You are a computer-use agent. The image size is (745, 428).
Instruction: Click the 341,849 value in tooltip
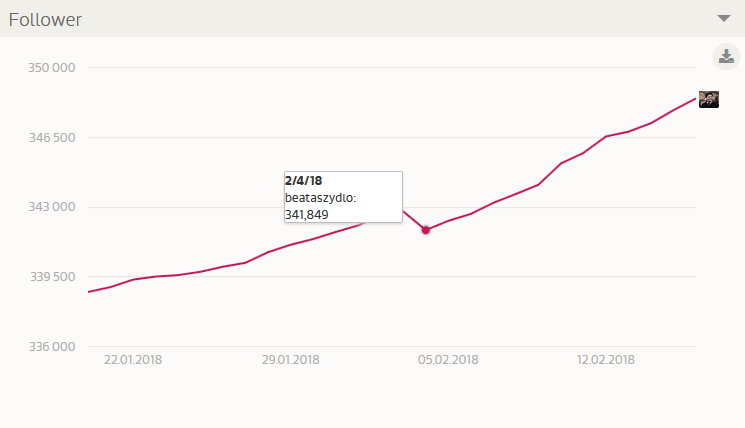point(306,214)
